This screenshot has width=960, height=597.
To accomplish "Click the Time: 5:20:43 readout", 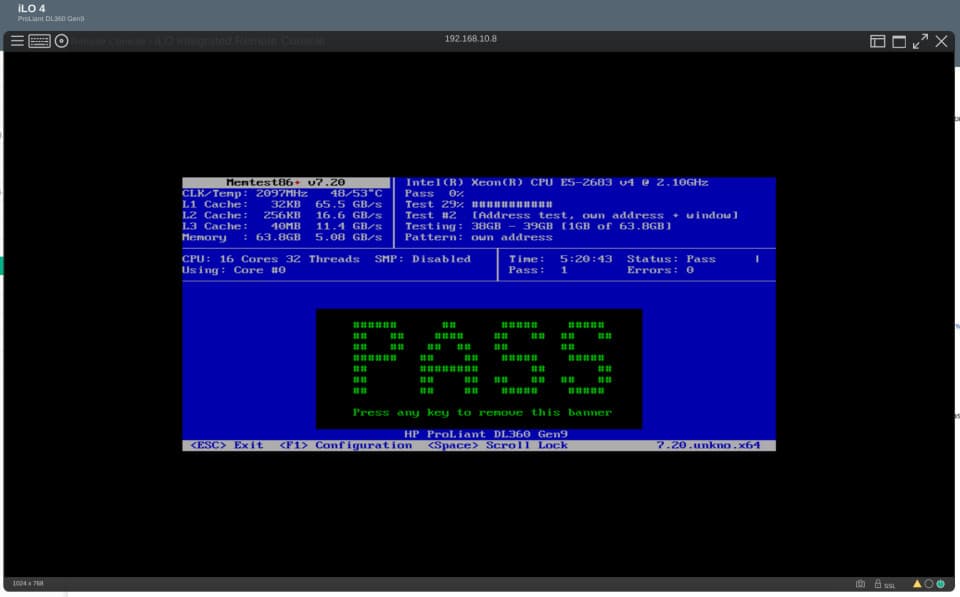I will click(560, 259).
